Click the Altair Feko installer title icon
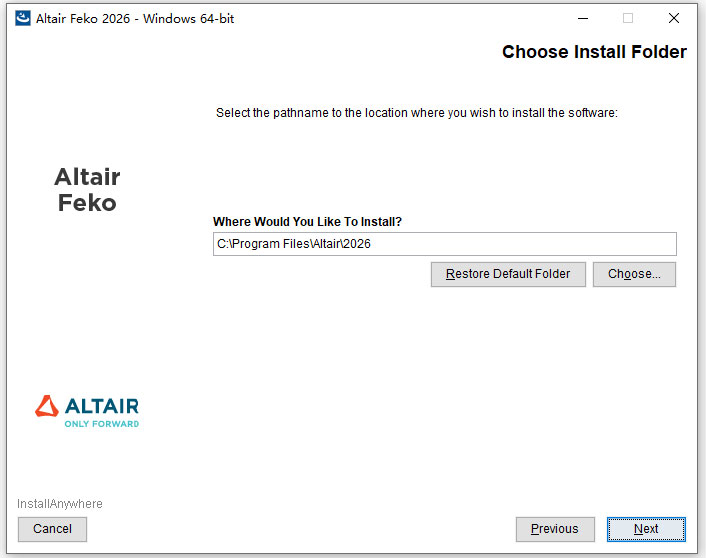 click(x=23, y=18)
